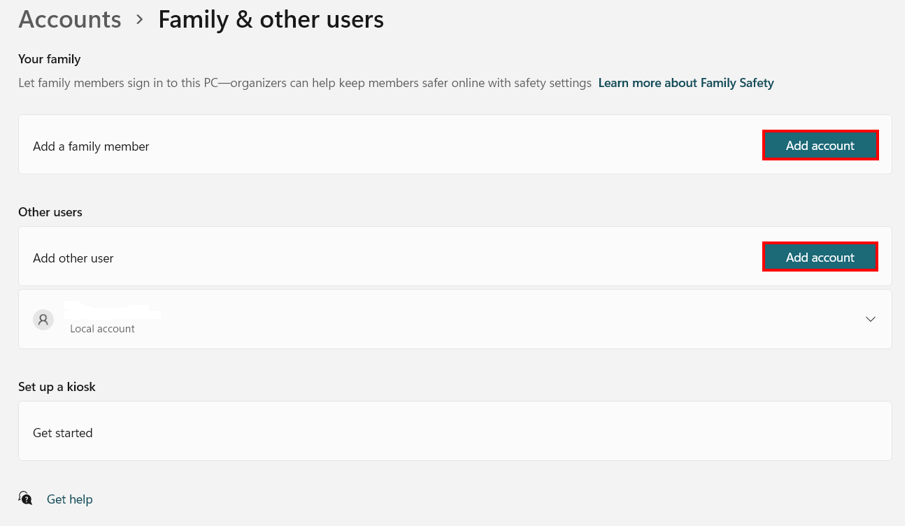Click the Get help headset icon

coord(25,498)
